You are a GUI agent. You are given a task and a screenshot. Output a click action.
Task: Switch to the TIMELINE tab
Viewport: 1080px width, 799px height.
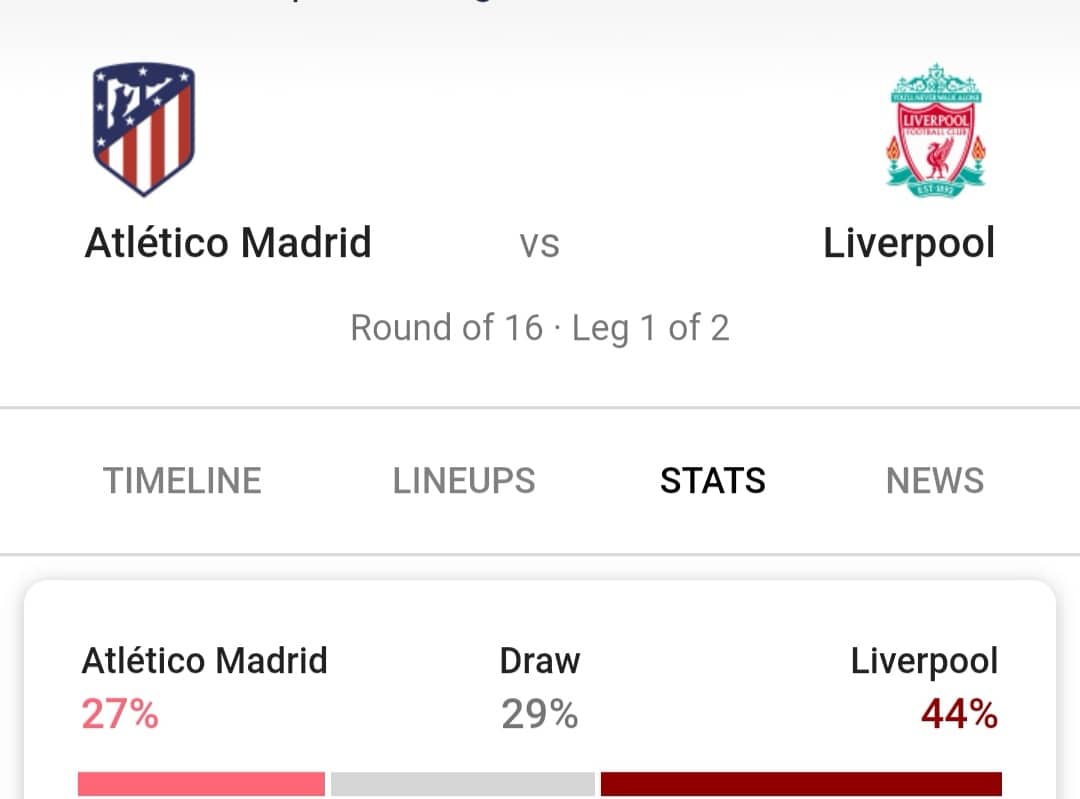[x=183, y=481]
